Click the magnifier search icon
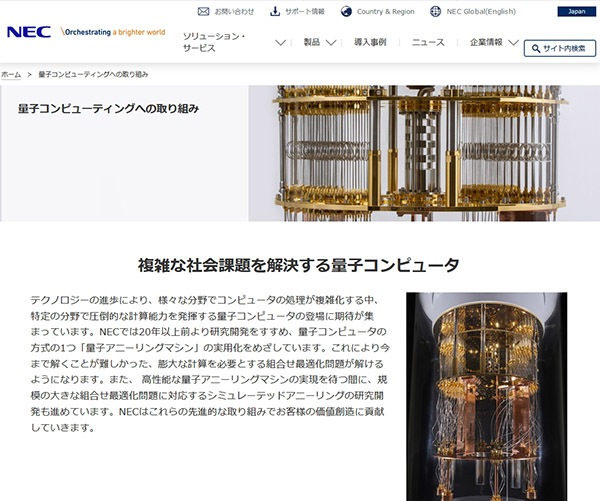The image size is (600, 501). pos(536,49)
